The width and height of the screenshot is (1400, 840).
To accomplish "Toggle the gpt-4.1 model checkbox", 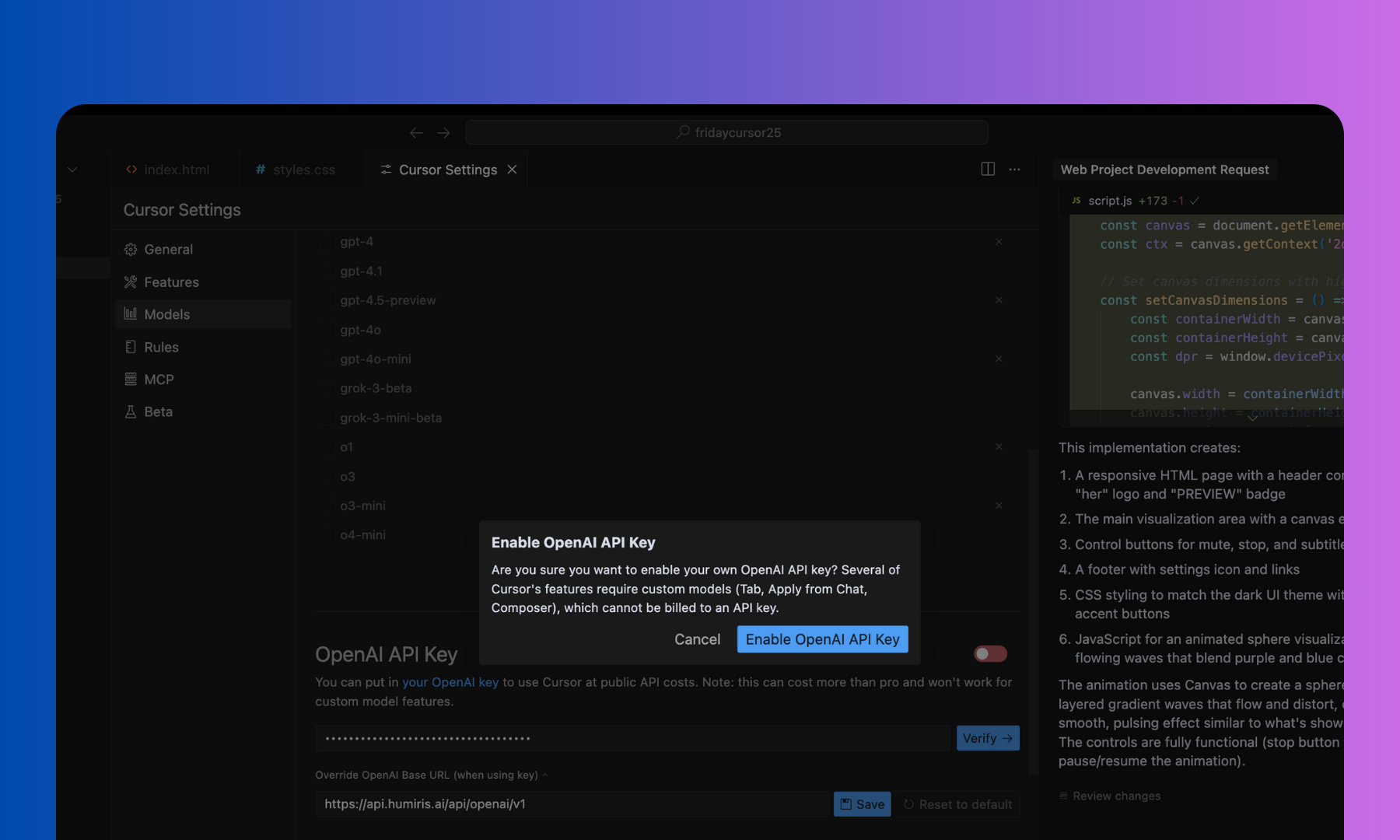I will [x=327, y=271].
